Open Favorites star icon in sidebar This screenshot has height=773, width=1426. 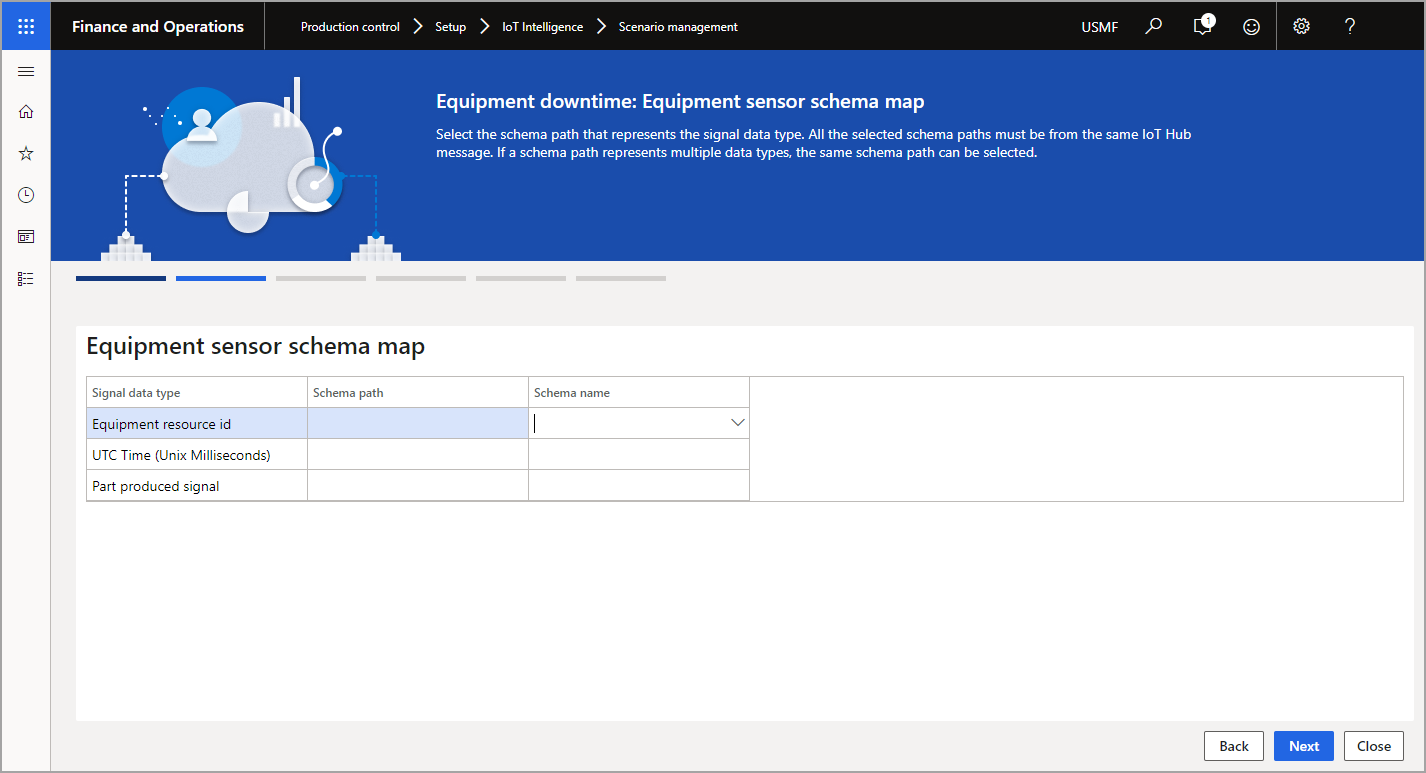[26, 153]
